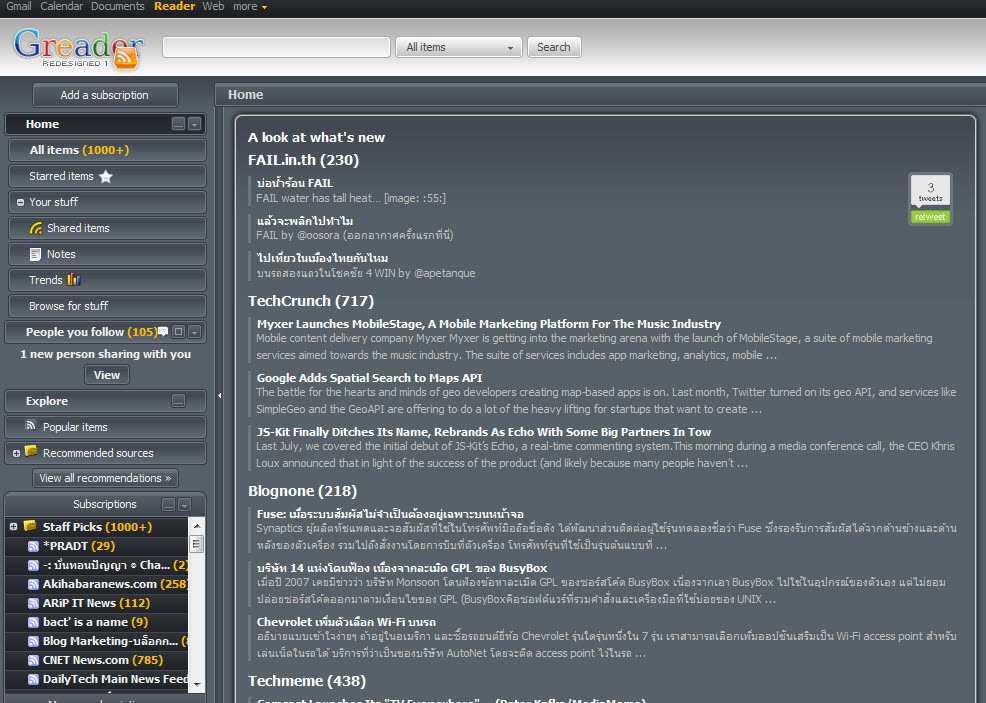986x703 pixels.
Task: Click the Search button
Action: [554, 47]
